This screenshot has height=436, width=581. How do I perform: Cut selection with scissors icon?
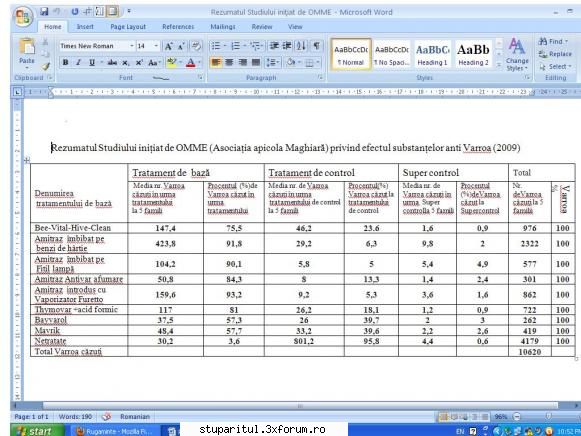click(x=46, y=42)
